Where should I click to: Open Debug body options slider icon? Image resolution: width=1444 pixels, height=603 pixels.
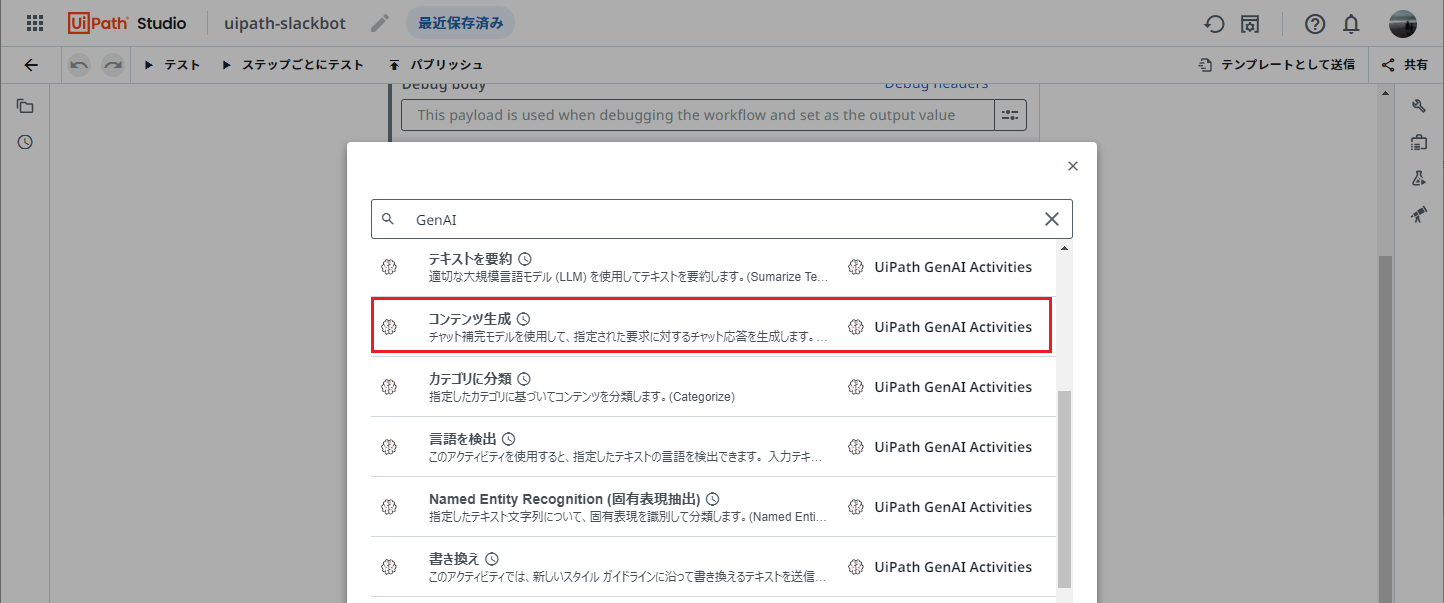(x=1010, y=115)
